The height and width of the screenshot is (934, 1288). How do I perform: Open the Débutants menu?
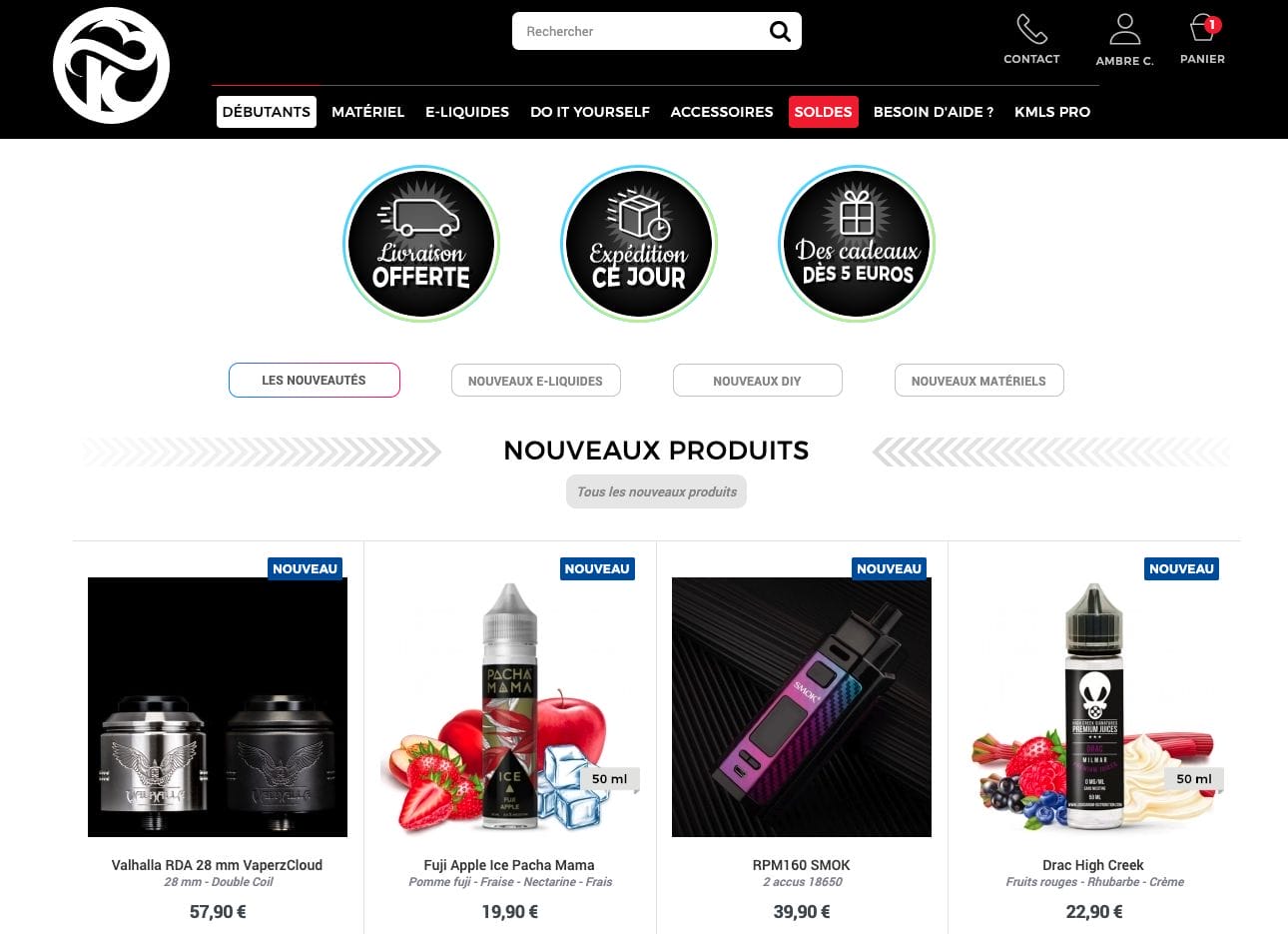pos(267,112)
